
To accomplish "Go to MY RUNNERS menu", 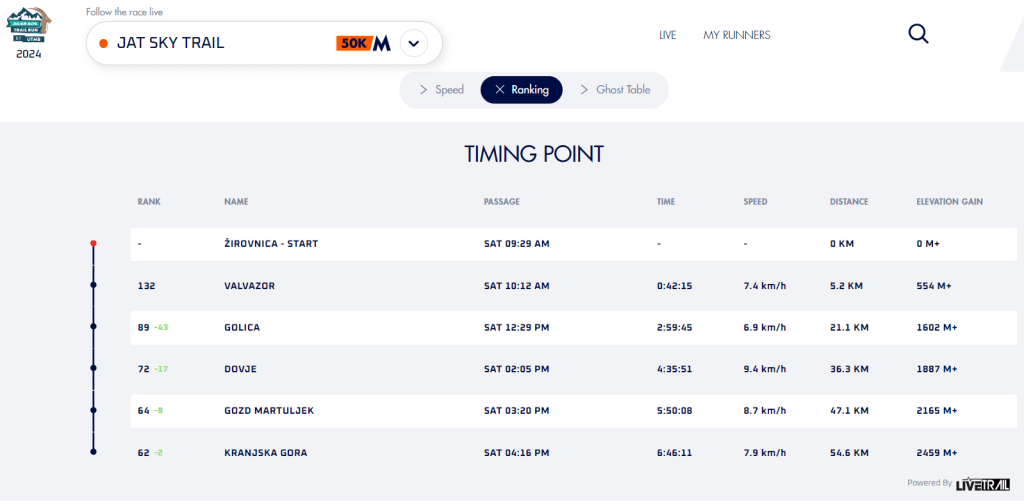I will pyautogui.click(x=736, y=35).
